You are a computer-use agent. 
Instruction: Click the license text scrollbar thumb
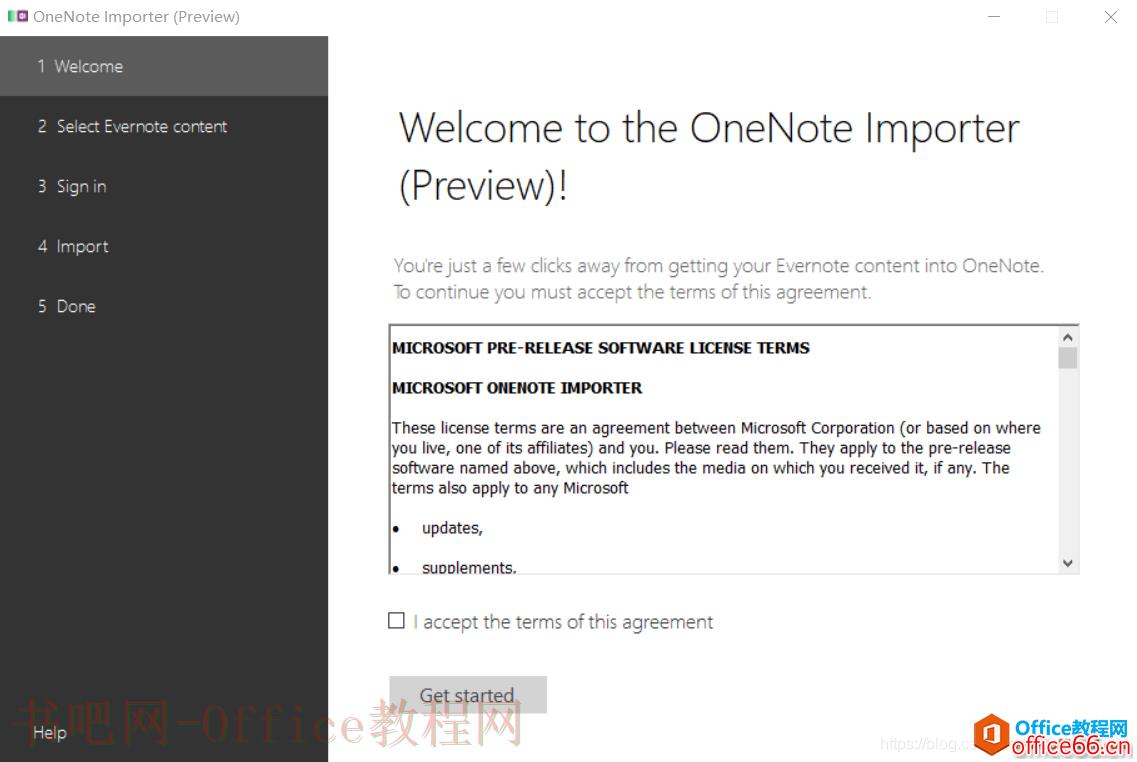coord(1067,358)
